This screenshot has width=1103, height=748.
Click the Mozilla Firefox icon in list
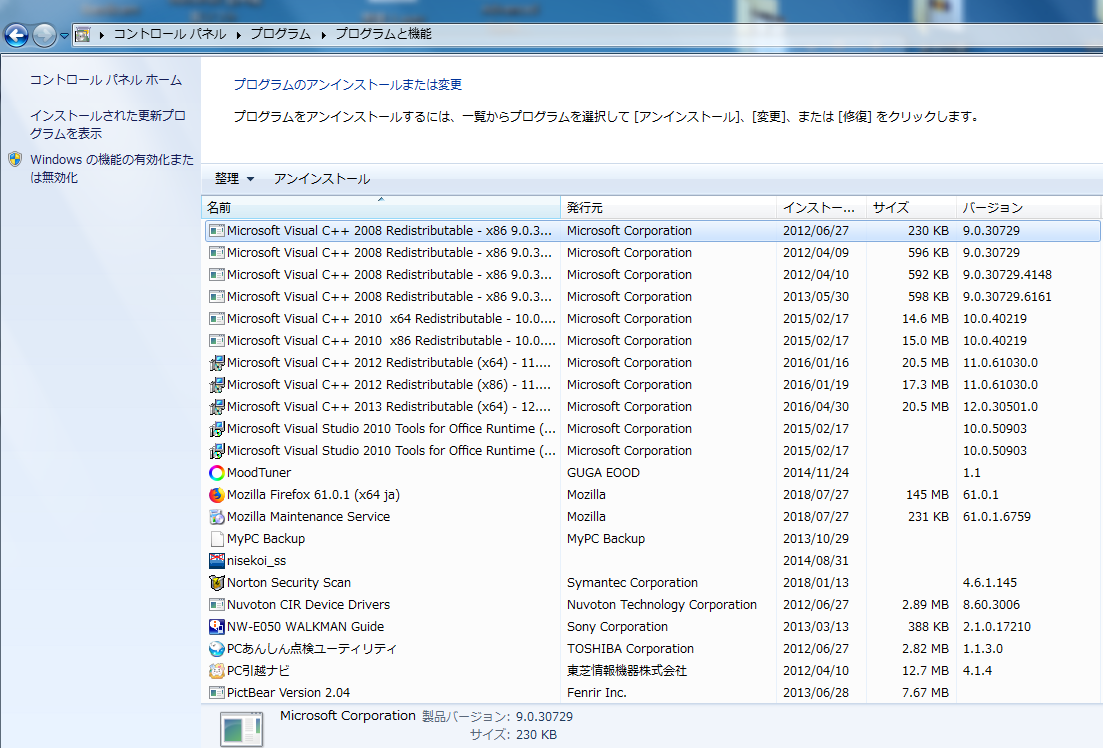pos(217,495)
